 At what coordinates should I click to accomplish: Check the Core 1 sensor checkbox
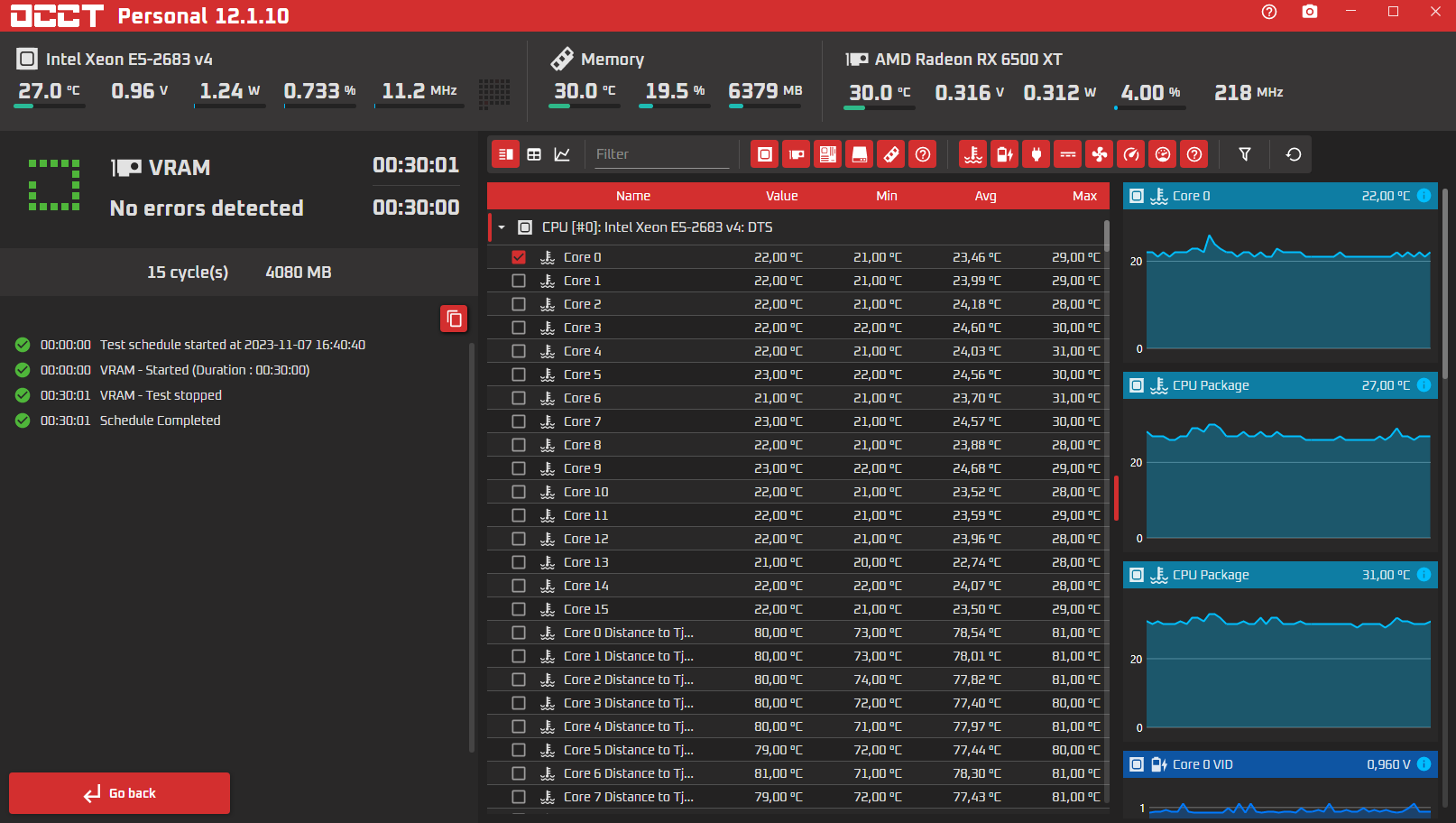pyautogui.click(x=519, y=281)
